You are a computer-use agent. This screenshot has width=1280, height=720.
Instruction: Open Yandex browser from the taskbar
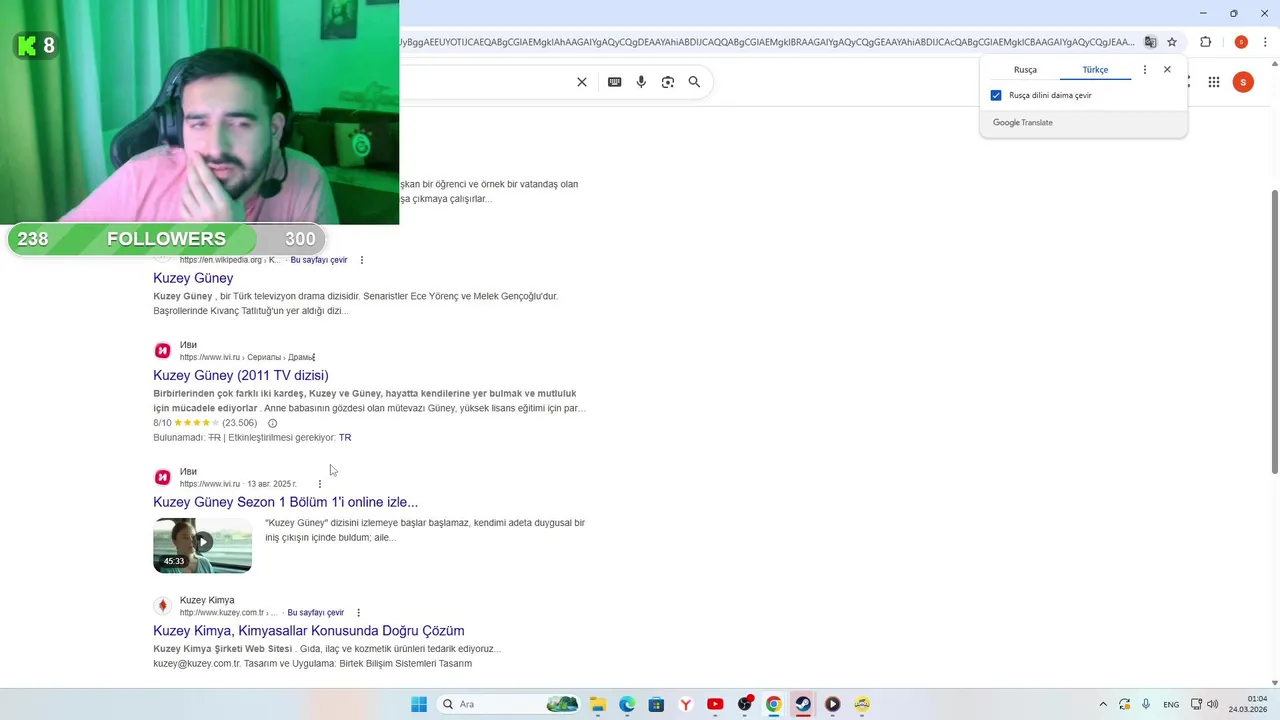click(686, 704)
